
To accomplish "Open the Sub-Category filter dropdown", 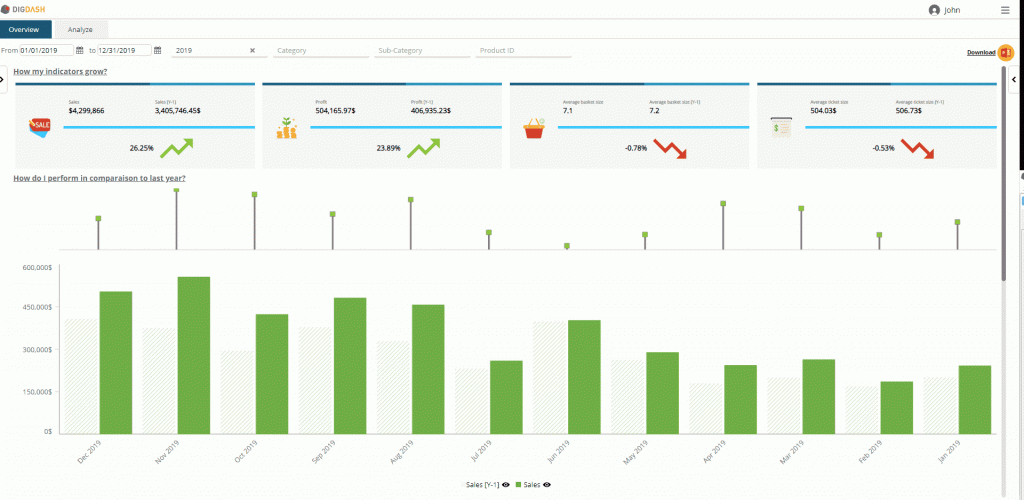I will (x=422, y=50).
